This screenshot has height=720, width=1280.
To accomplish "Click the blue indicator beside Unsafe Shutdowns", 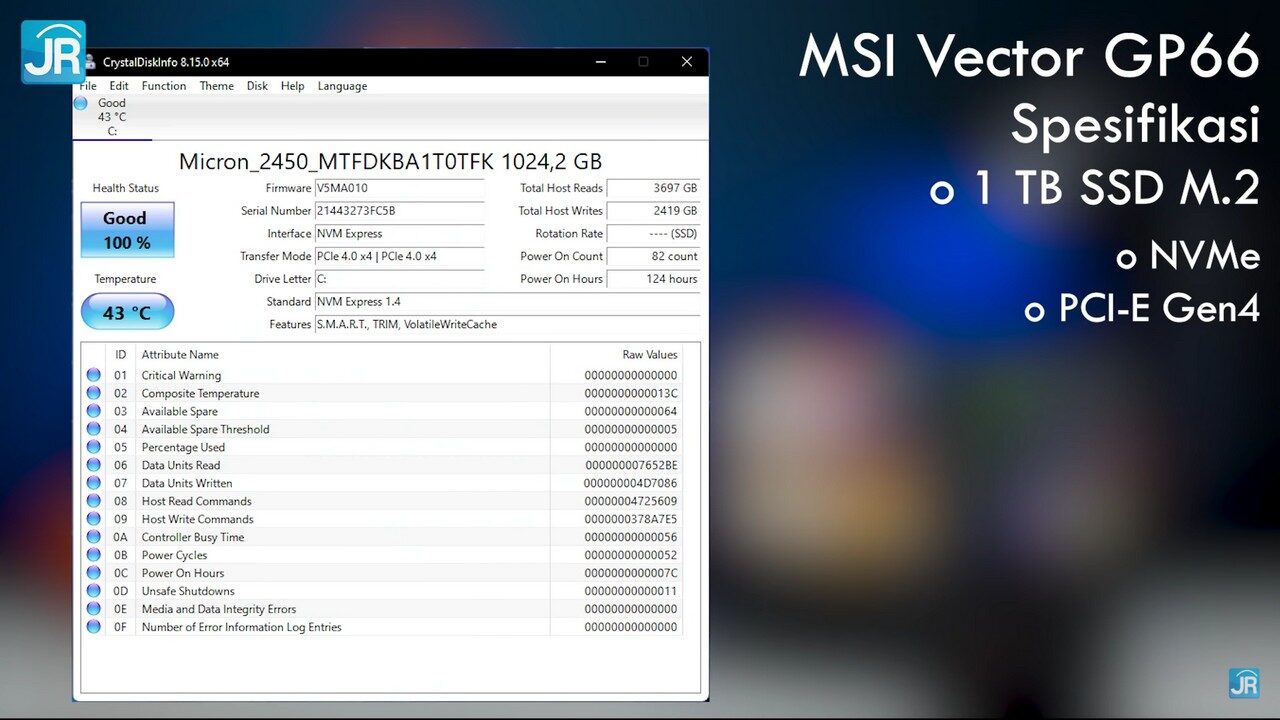I will (93, 591).
